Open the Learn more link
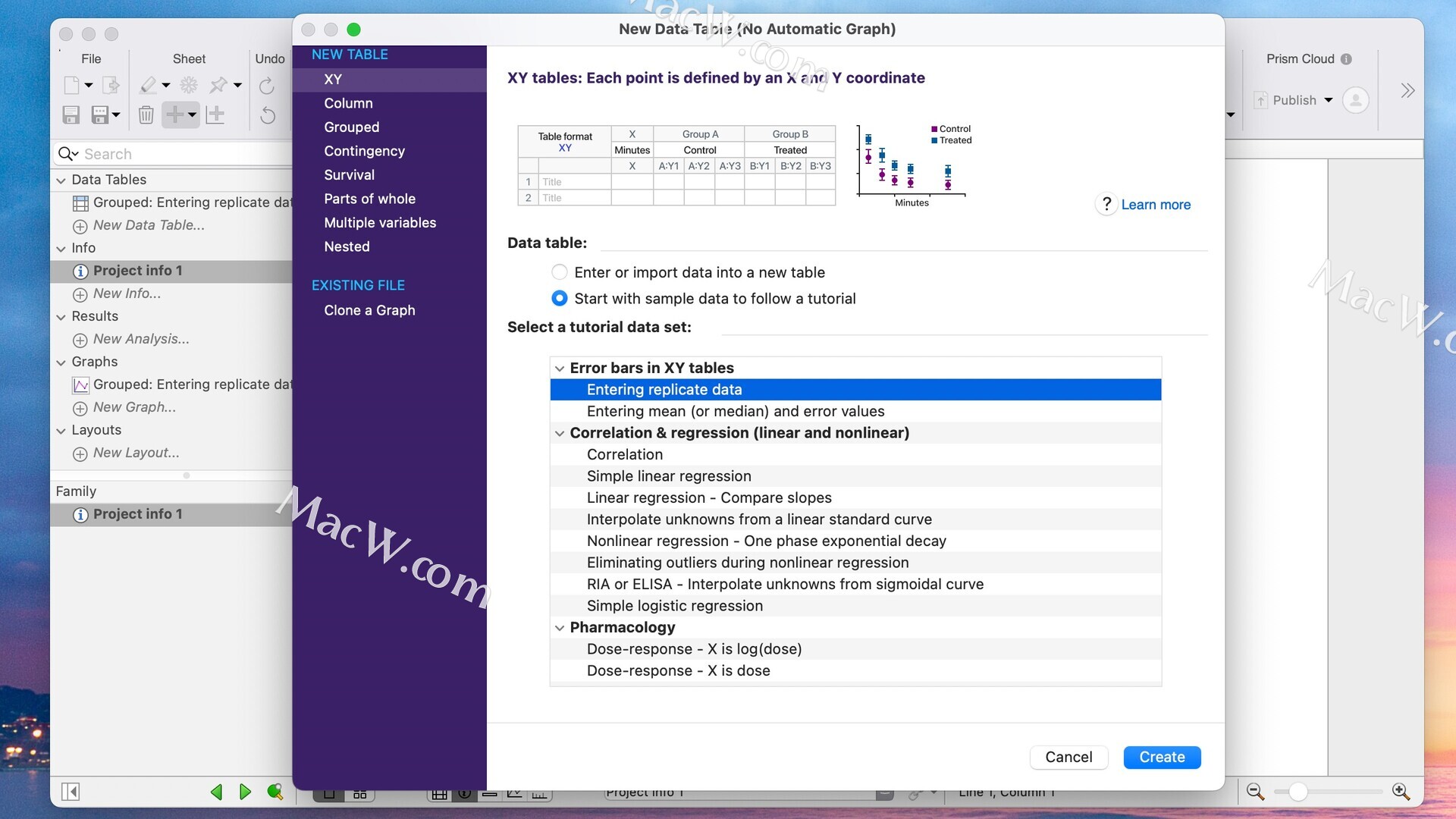The width and height of the screenshot is (1456, 819). coord(1156,205)
